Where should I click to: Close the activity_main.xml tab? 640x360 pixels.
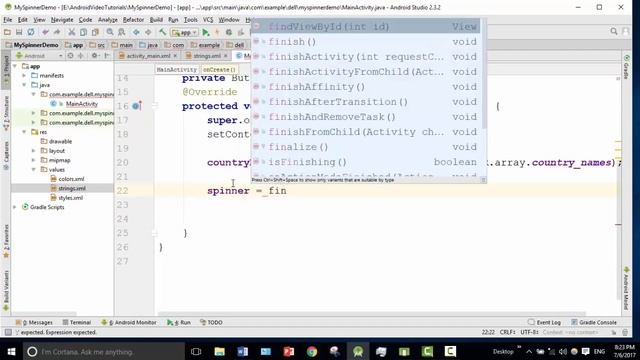pyautogui.click(x=175, y=56)
